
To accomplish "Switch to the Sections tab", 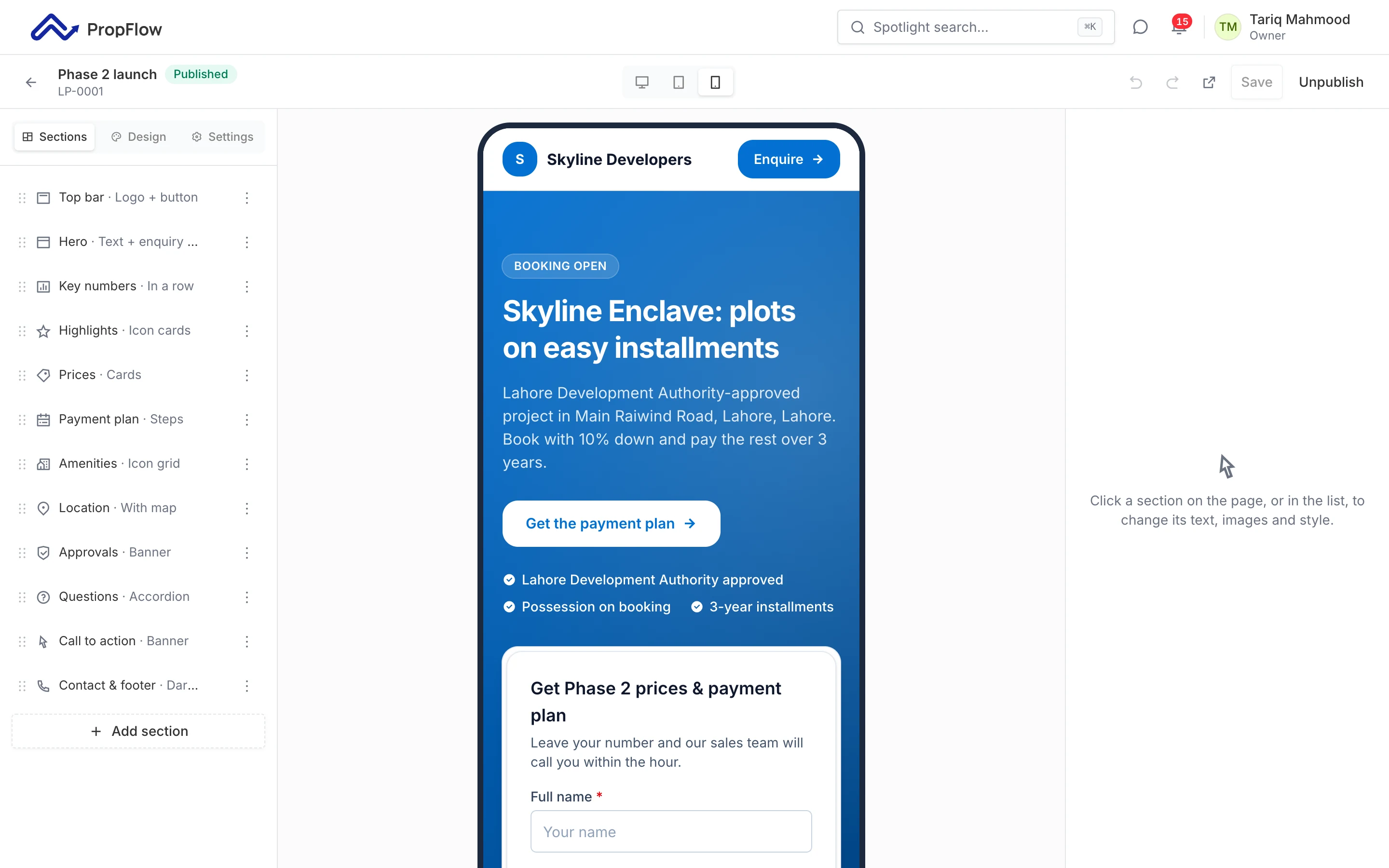I will pyautogui.click(x=54, y=136).
